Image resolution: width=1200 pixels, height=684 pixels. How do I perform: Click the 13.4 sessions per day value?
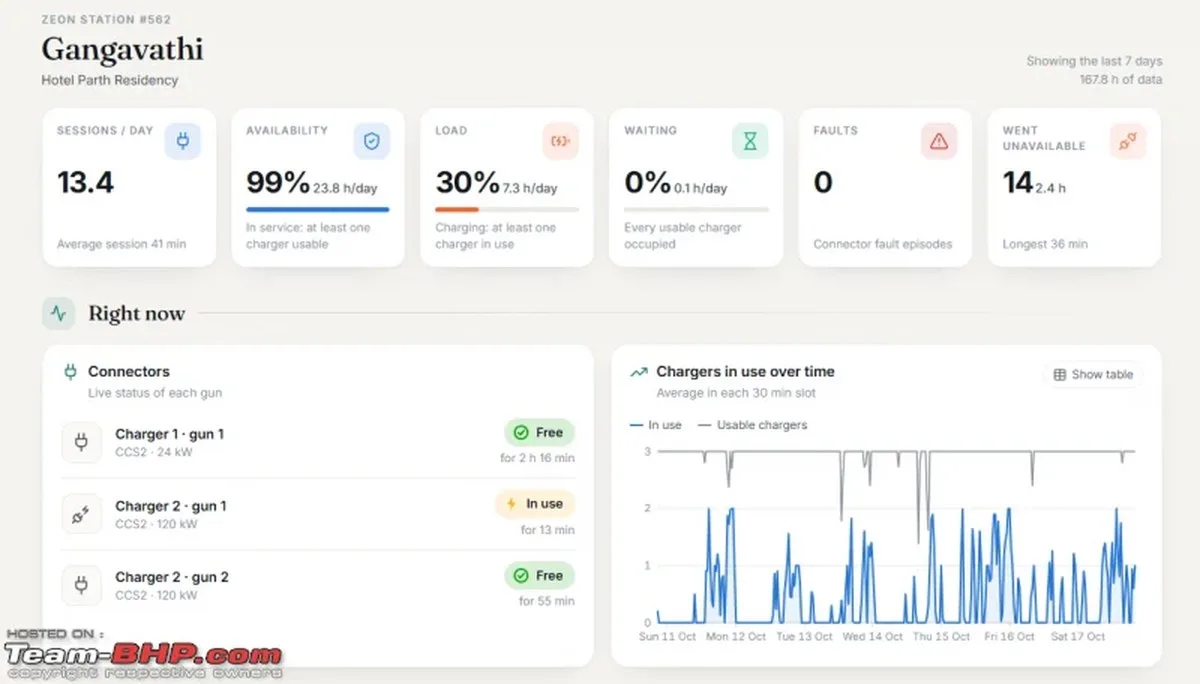point(85,182)
